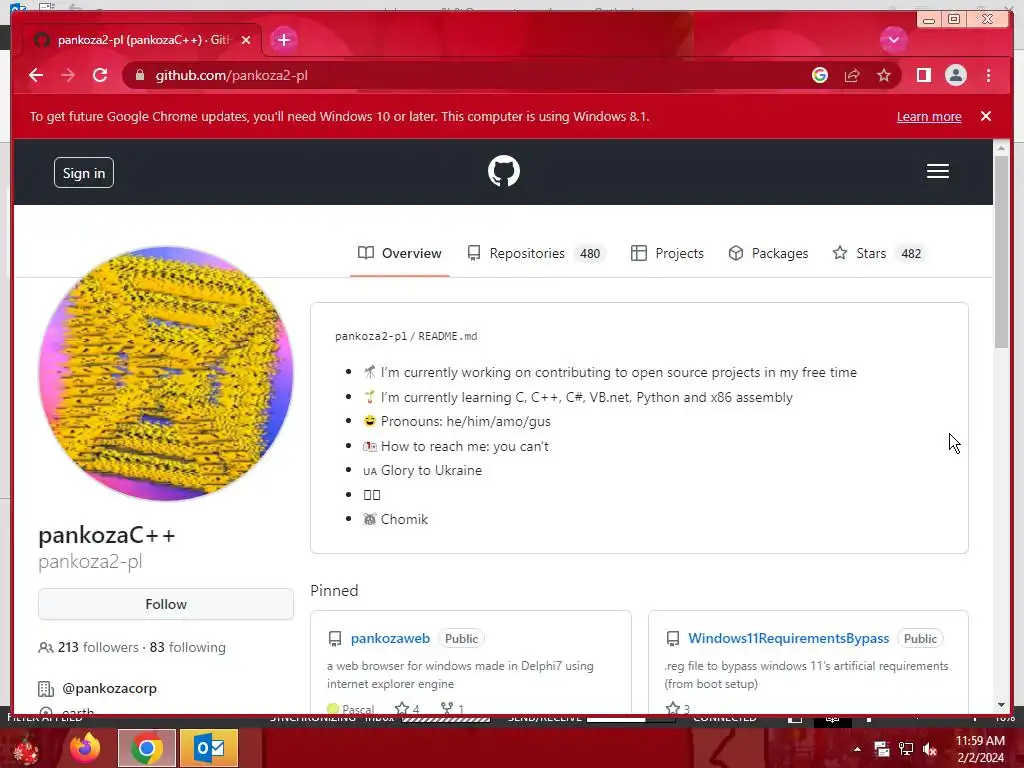This screenshot has height=768, width=1024.
Task: Open the Windows11RequirementsBypass pinned repository
Action: coord(788,639)
